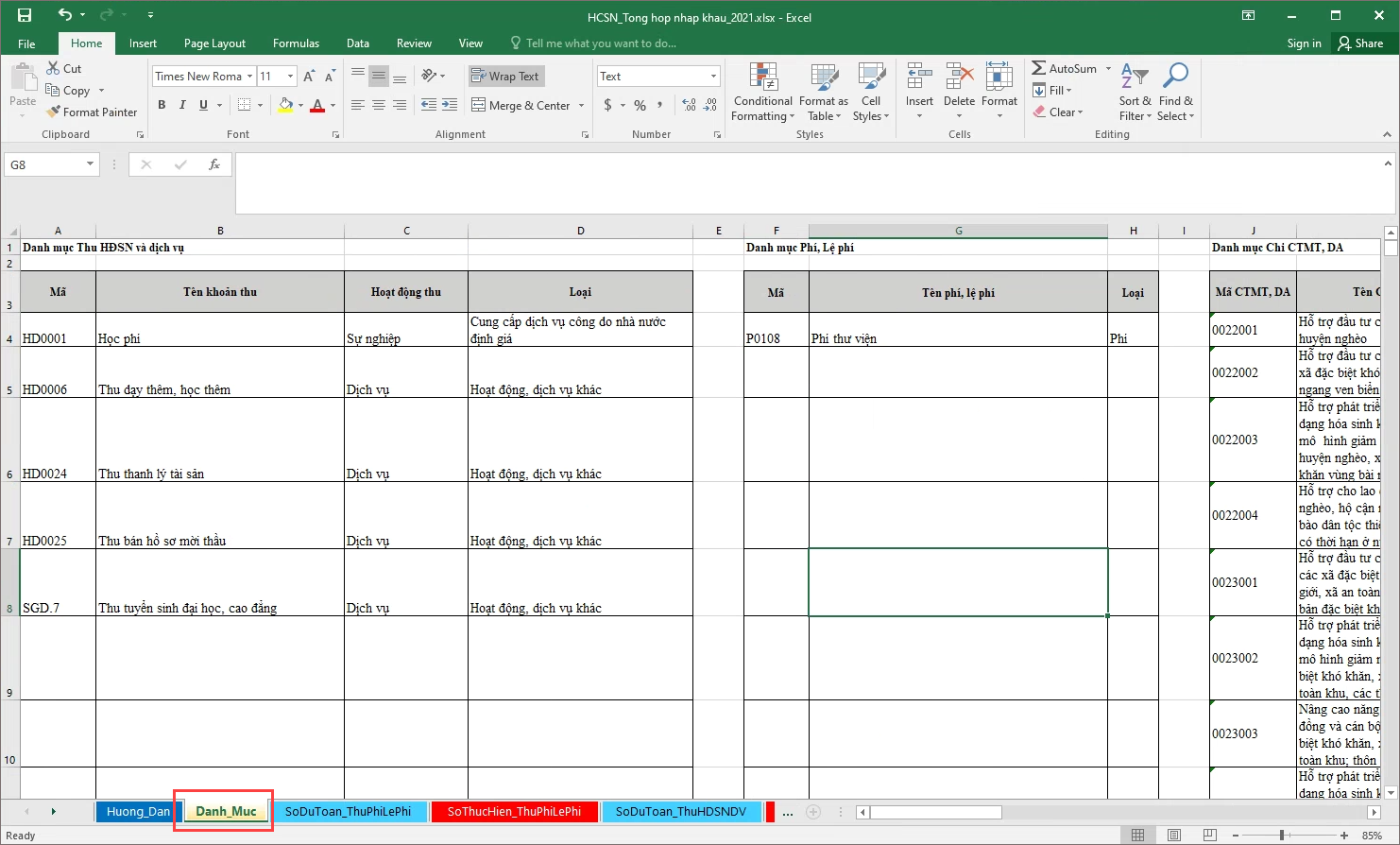Click the zoom slider in status bar
This screenshot has height=845, width=1400.
(x=1282, y=836)
